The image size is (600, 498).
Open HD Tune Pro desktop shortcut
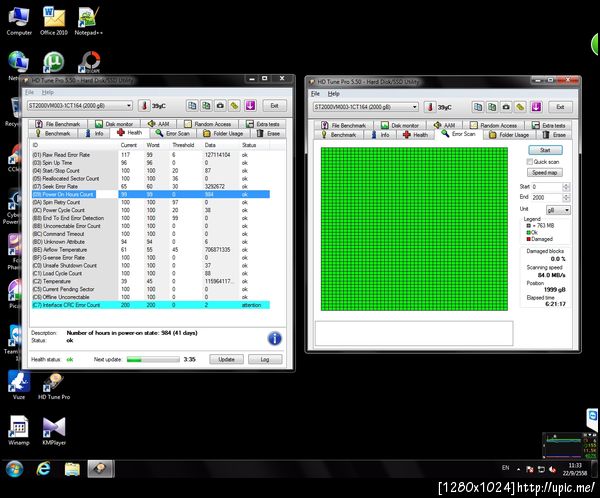(x=54, y=387)
